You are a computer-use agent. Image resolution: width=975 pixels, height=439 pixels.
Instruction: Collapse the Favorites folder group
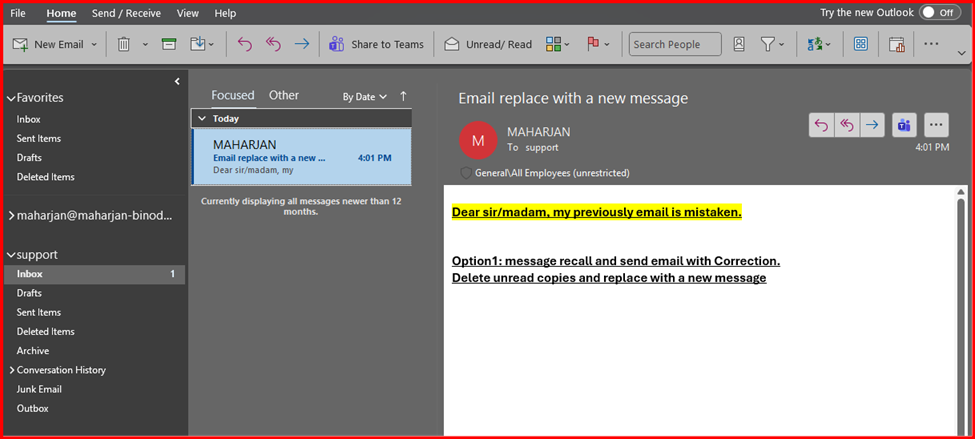[x=11, y=98]
